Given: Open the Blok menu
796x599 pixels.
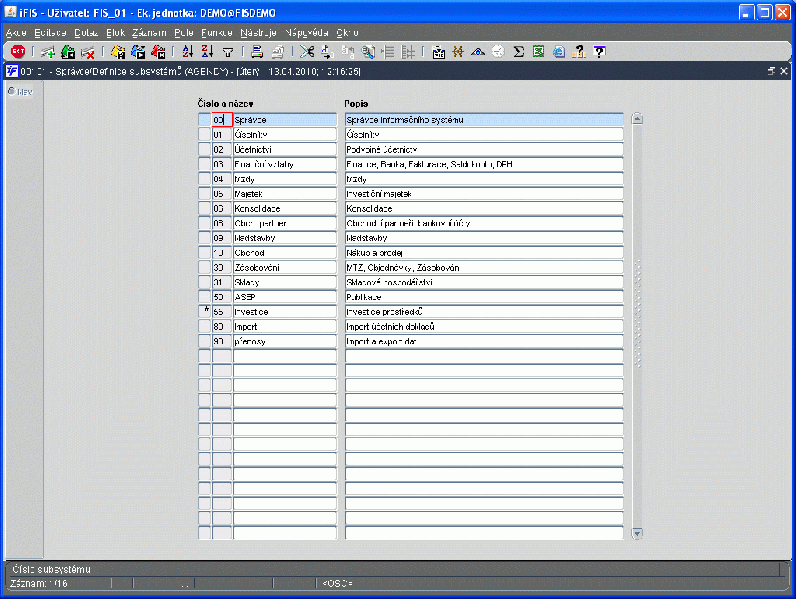Looking at the screenshot, I should (115, 32).
